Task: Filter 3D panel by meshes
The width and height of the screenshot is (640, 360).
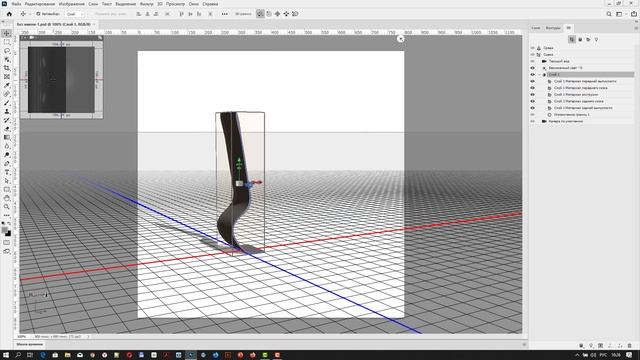Action: (x=580, y=40)
